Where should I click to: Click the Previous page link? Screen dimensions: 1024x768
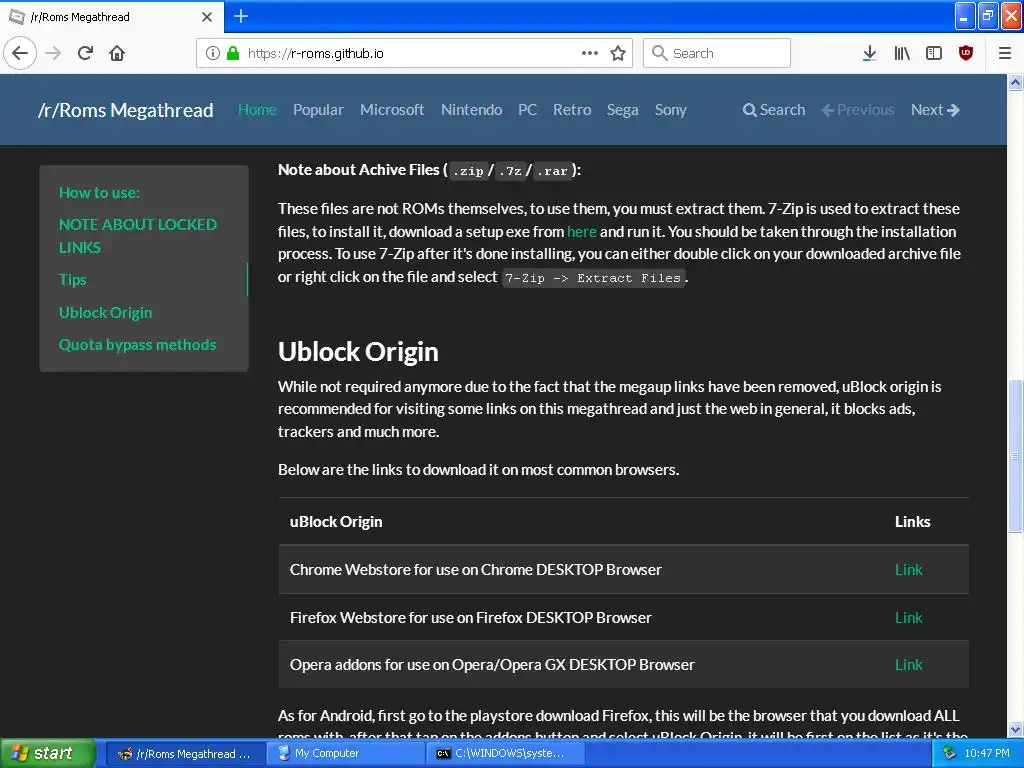(x=857, y=110)
